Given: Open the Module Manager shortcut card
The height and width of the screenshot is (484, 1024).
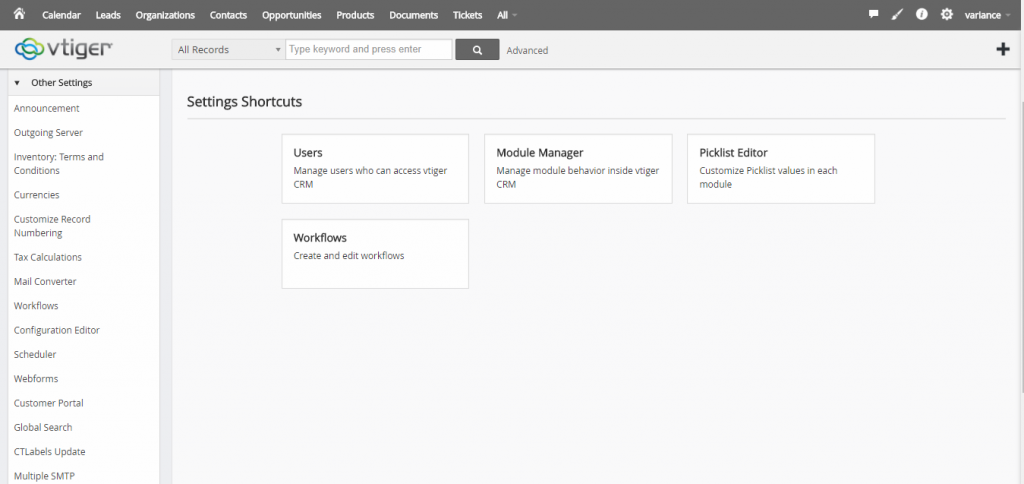Looking at the screenshot, I should (578, 169).
